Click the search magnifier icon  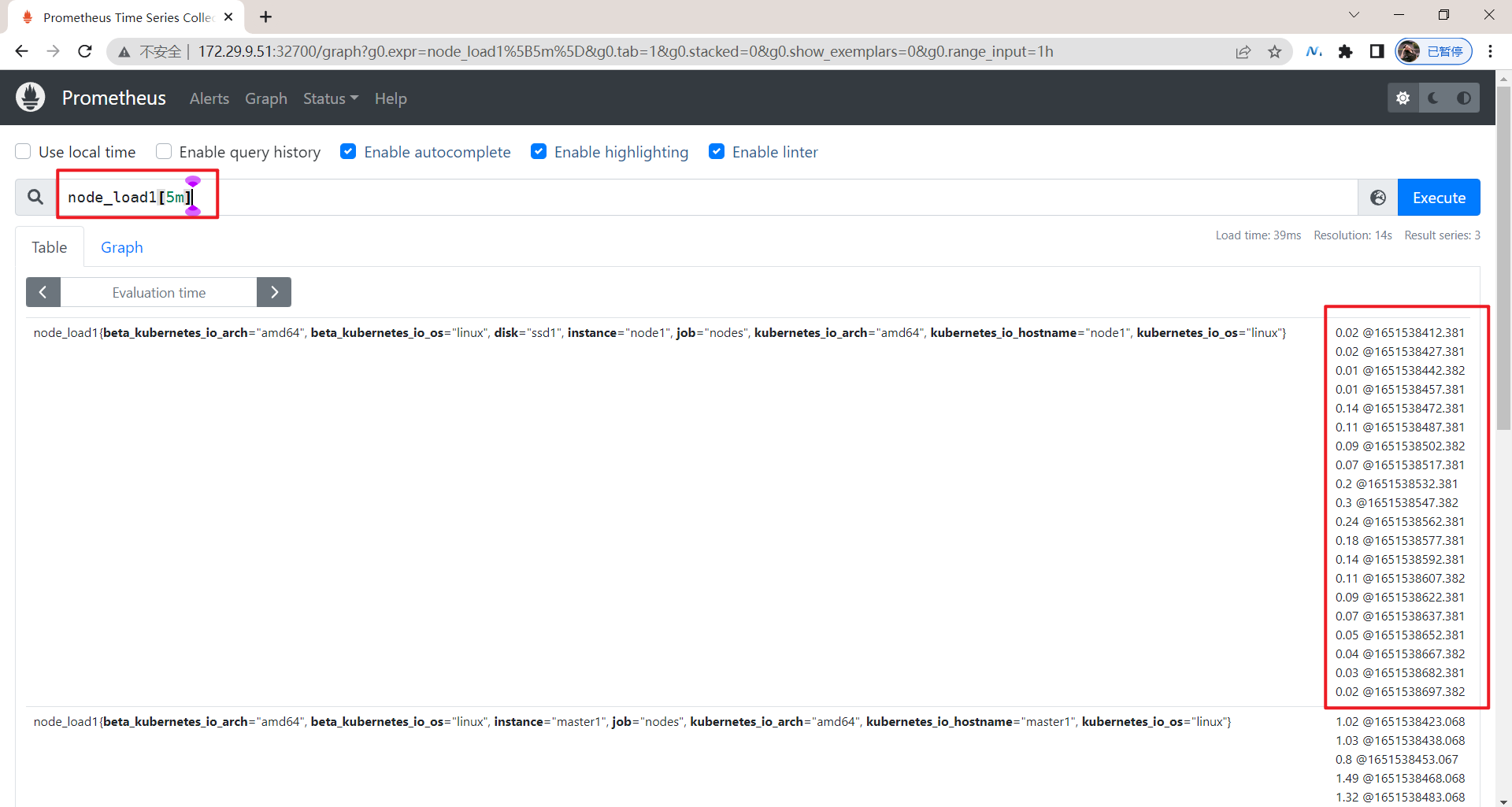35,197
